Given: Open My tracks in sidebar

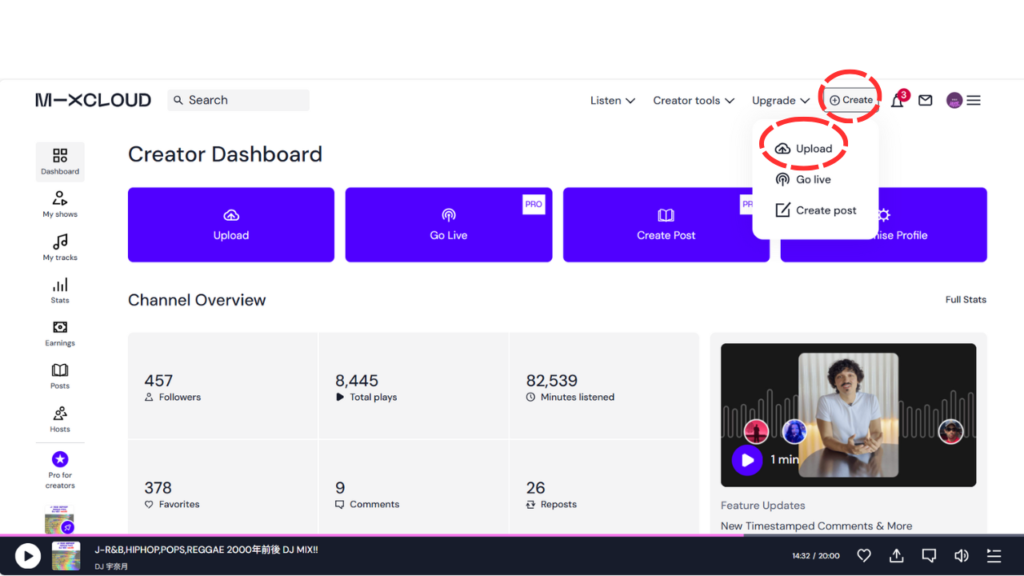Looking at the screenshot, I should tap(60, 247).
